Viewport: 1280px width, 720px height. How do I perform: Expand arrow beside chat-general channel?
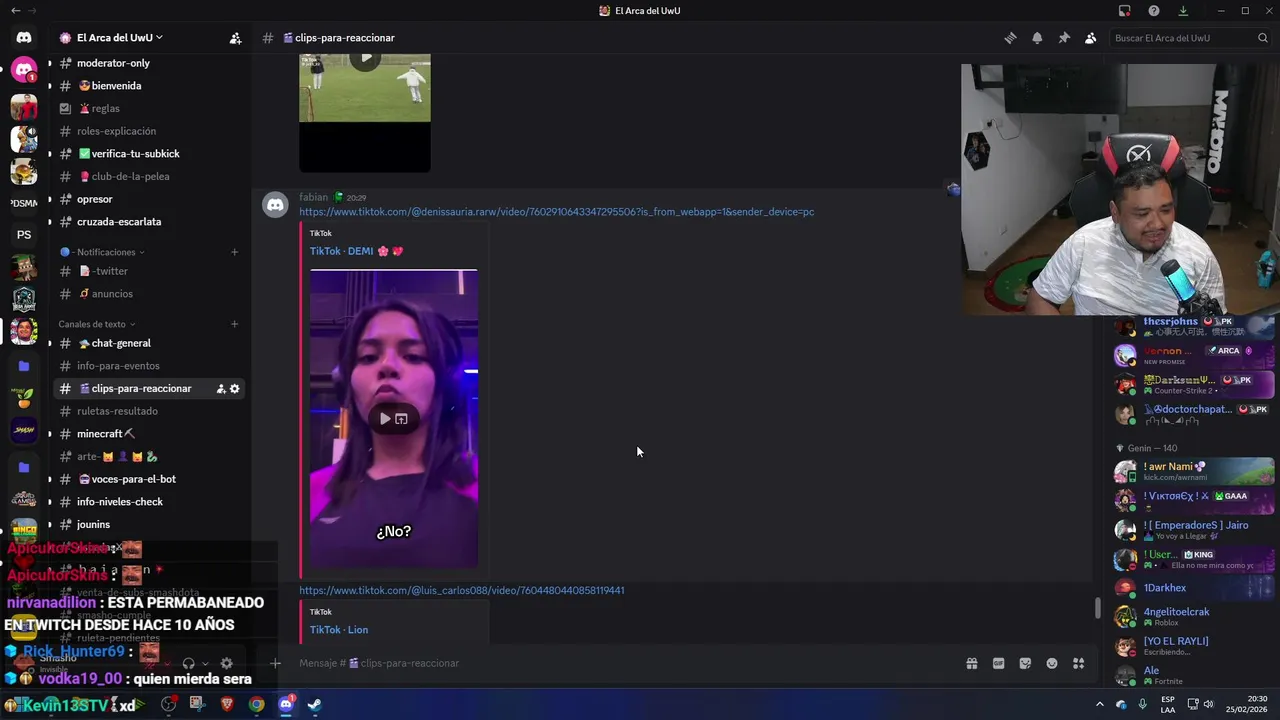[x=49, y=343]
